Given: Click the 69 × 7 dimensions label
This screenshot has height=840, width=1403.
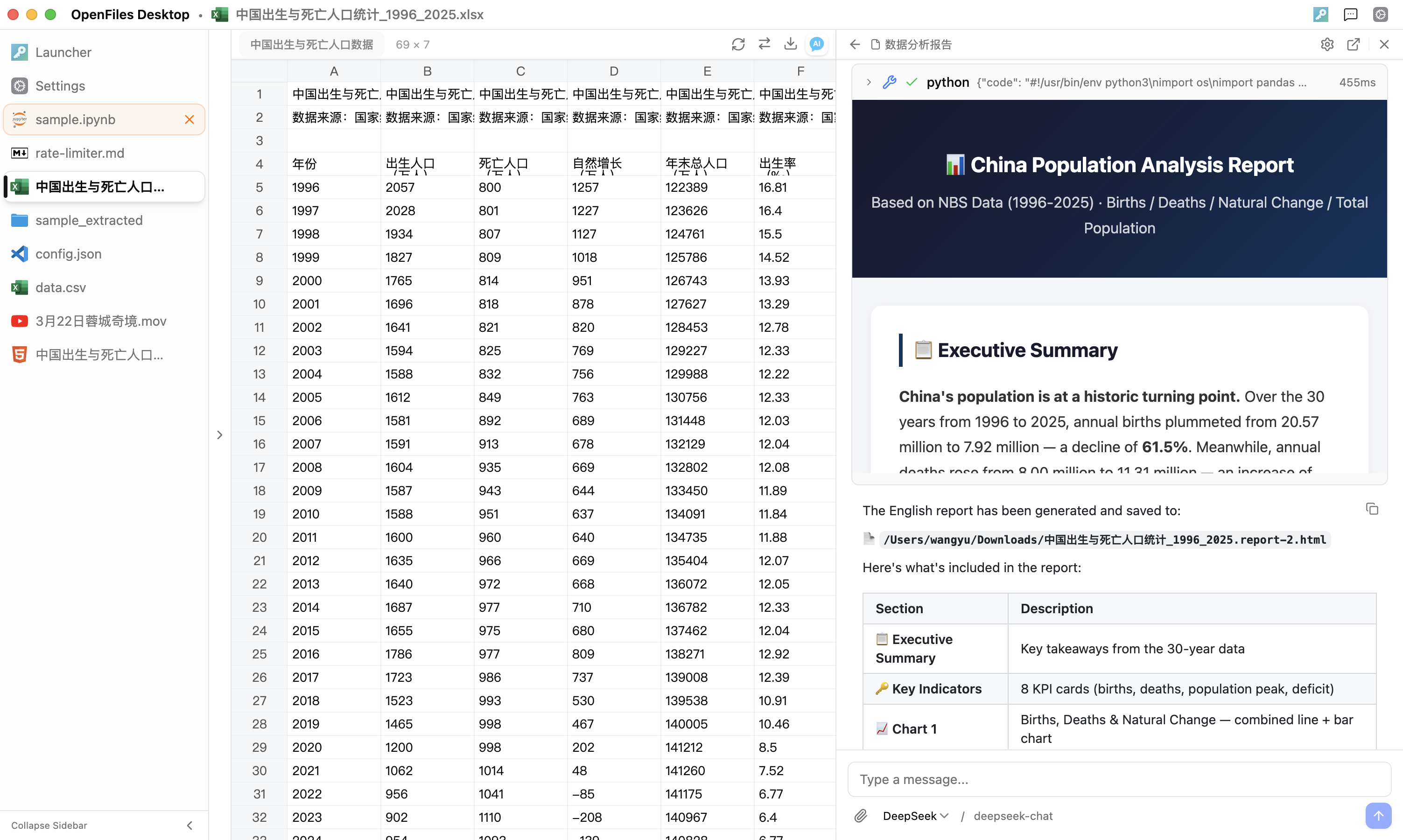Looking at the screenshot, I should [x=413, y=44].
